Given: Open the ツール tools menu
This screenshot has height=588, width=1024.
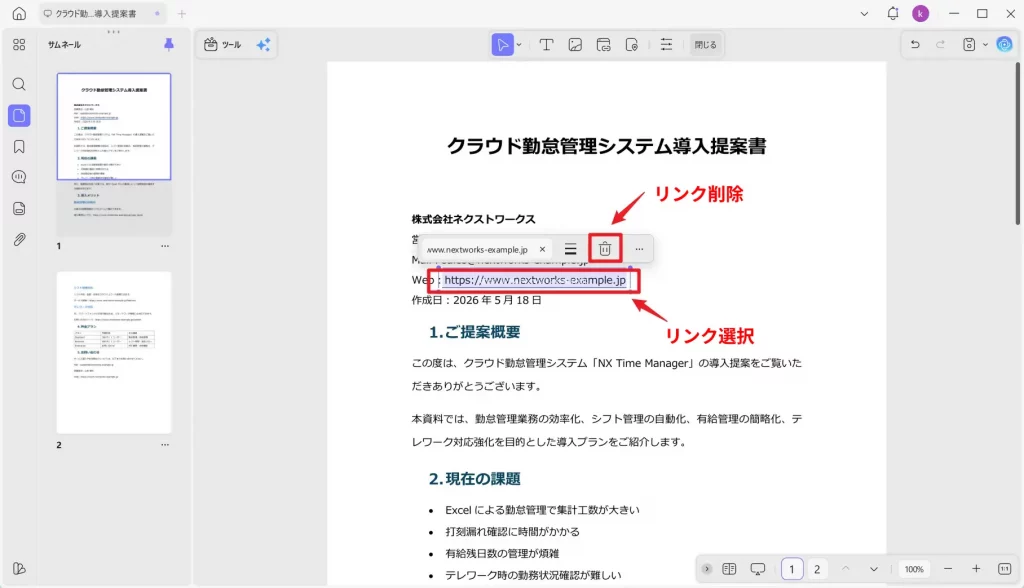Looking at the screenshot, I should 223,44.
